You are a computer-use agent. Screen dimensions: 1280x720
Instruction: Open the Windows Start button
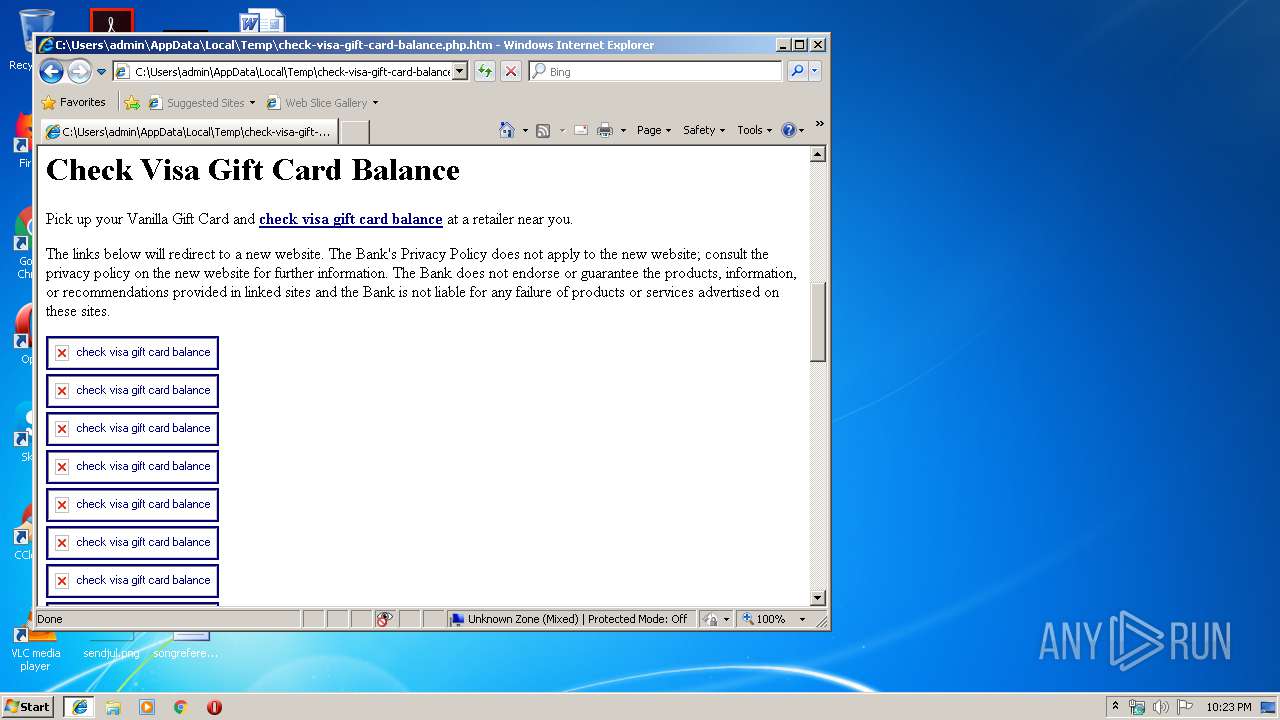(28, 706)
